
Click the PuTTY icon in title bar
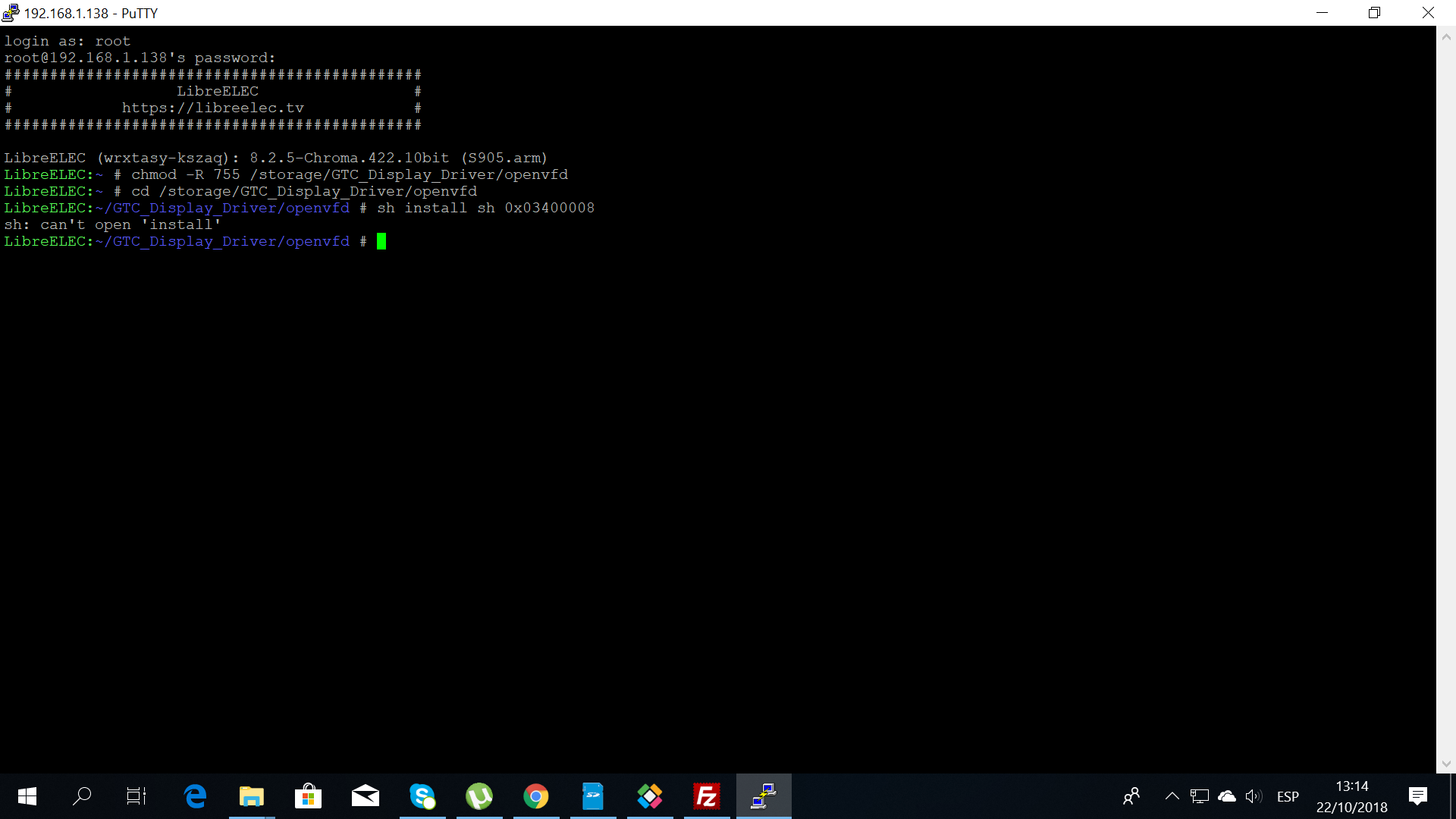pos(11,13)
